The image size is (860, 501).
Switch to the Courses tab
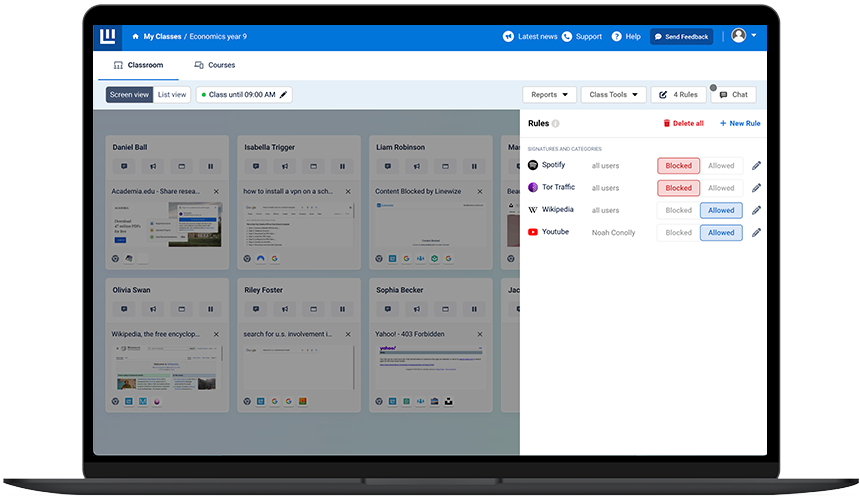[x=214, y=65]
